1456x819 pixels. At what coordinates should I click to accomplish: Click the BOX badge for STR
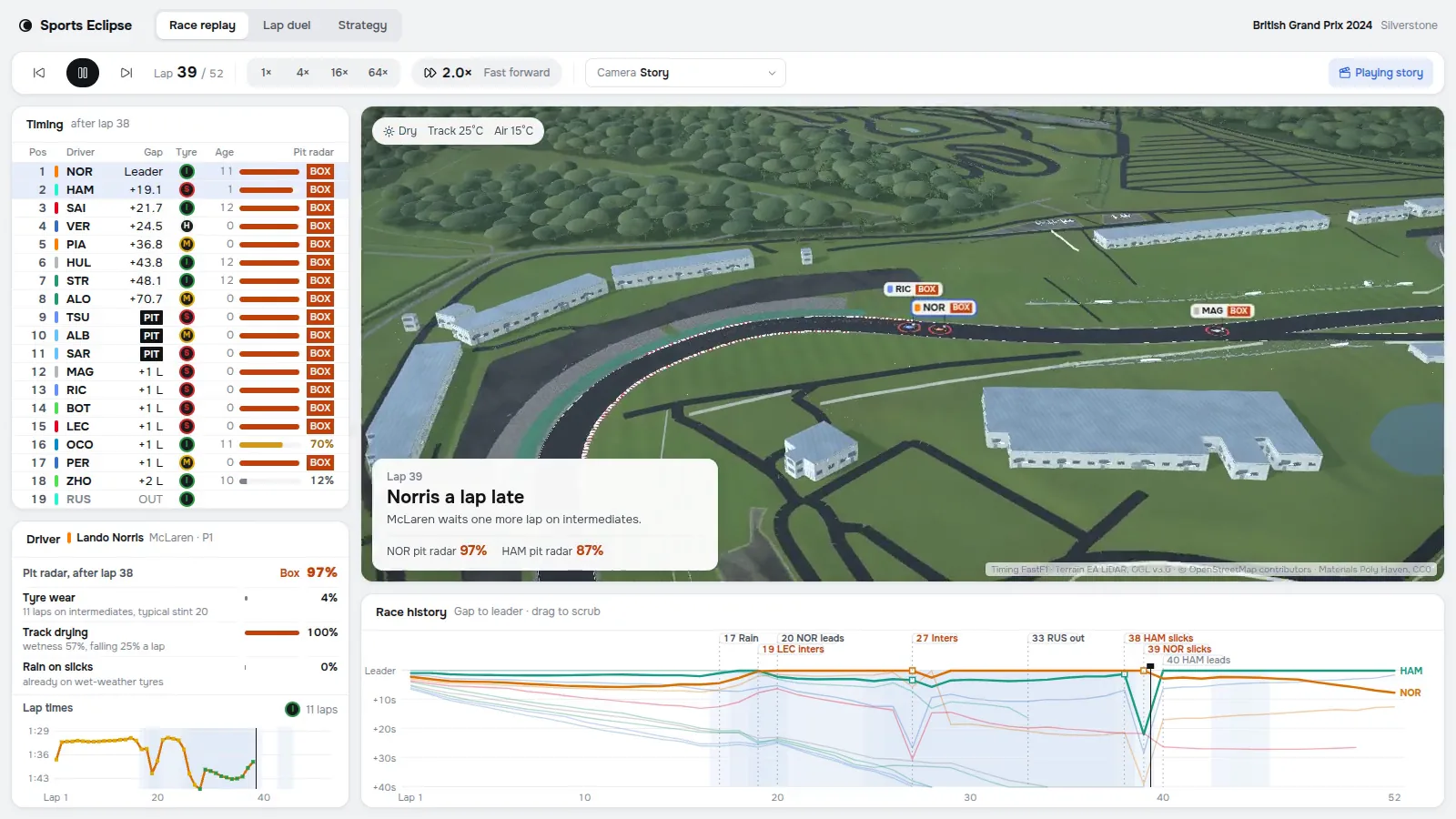click(x=320, y=280)
